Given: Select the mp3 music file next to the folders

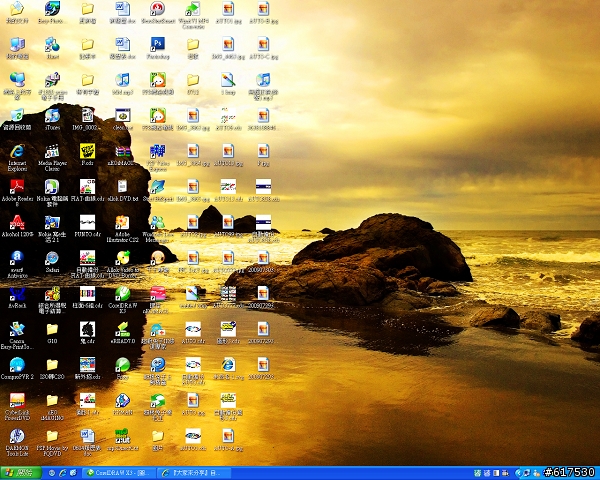Looking at the screenshot, I should (x=122, y=80).
